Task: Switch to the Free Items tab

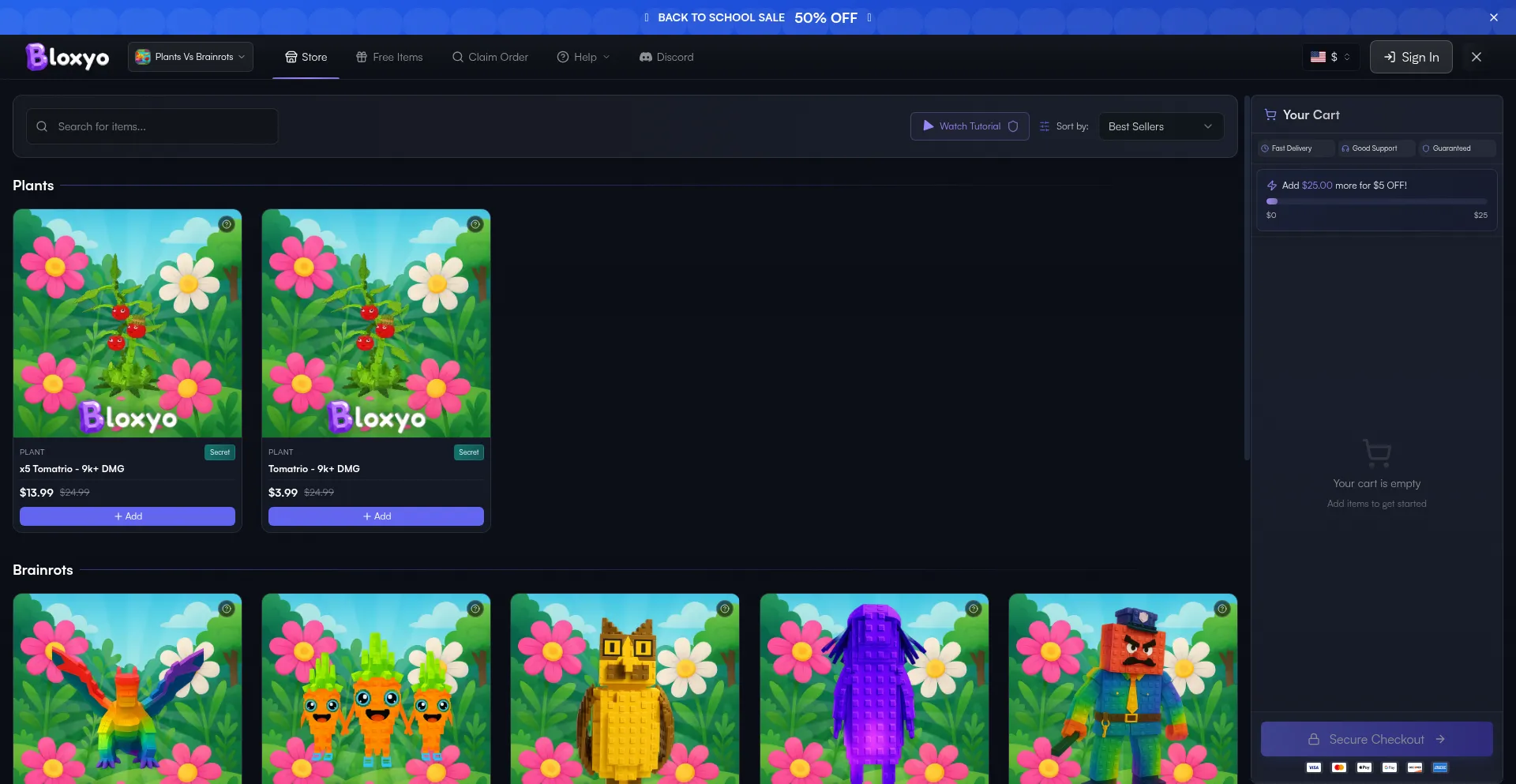Action: [389, 57]
